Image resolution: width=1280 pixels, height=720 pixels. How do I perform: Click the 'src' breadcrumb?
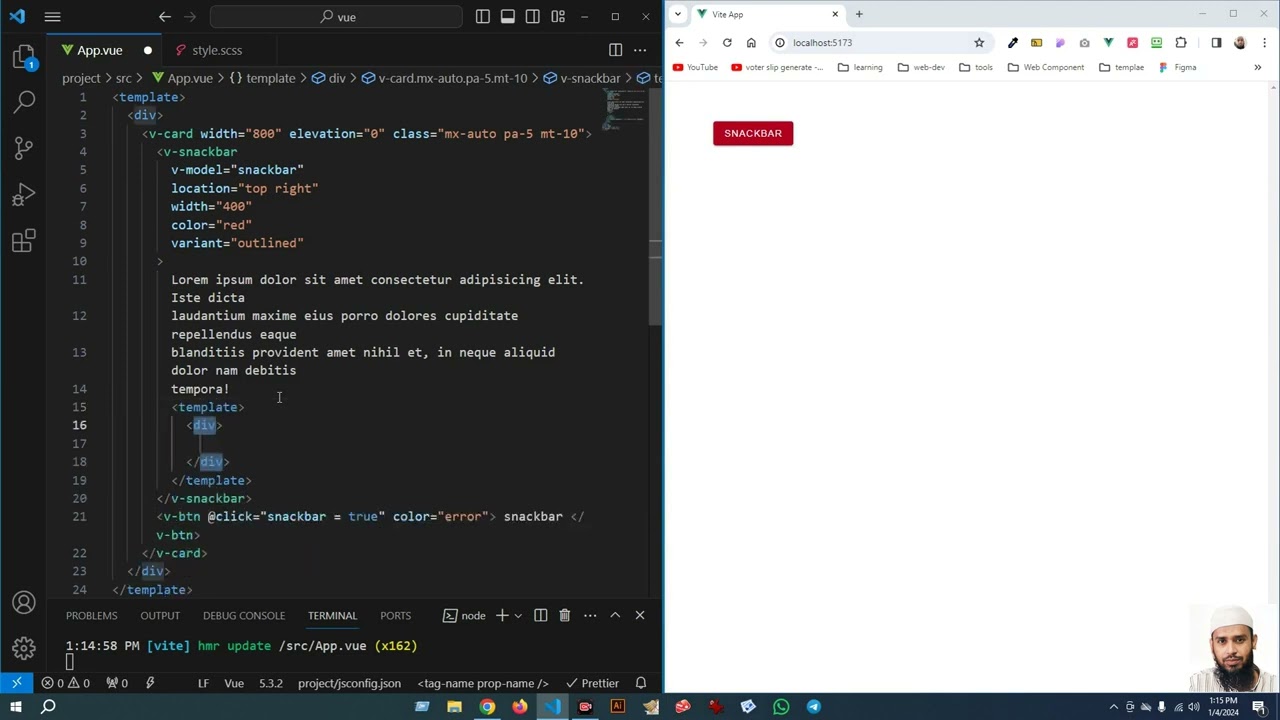click(x=123, y=78)
